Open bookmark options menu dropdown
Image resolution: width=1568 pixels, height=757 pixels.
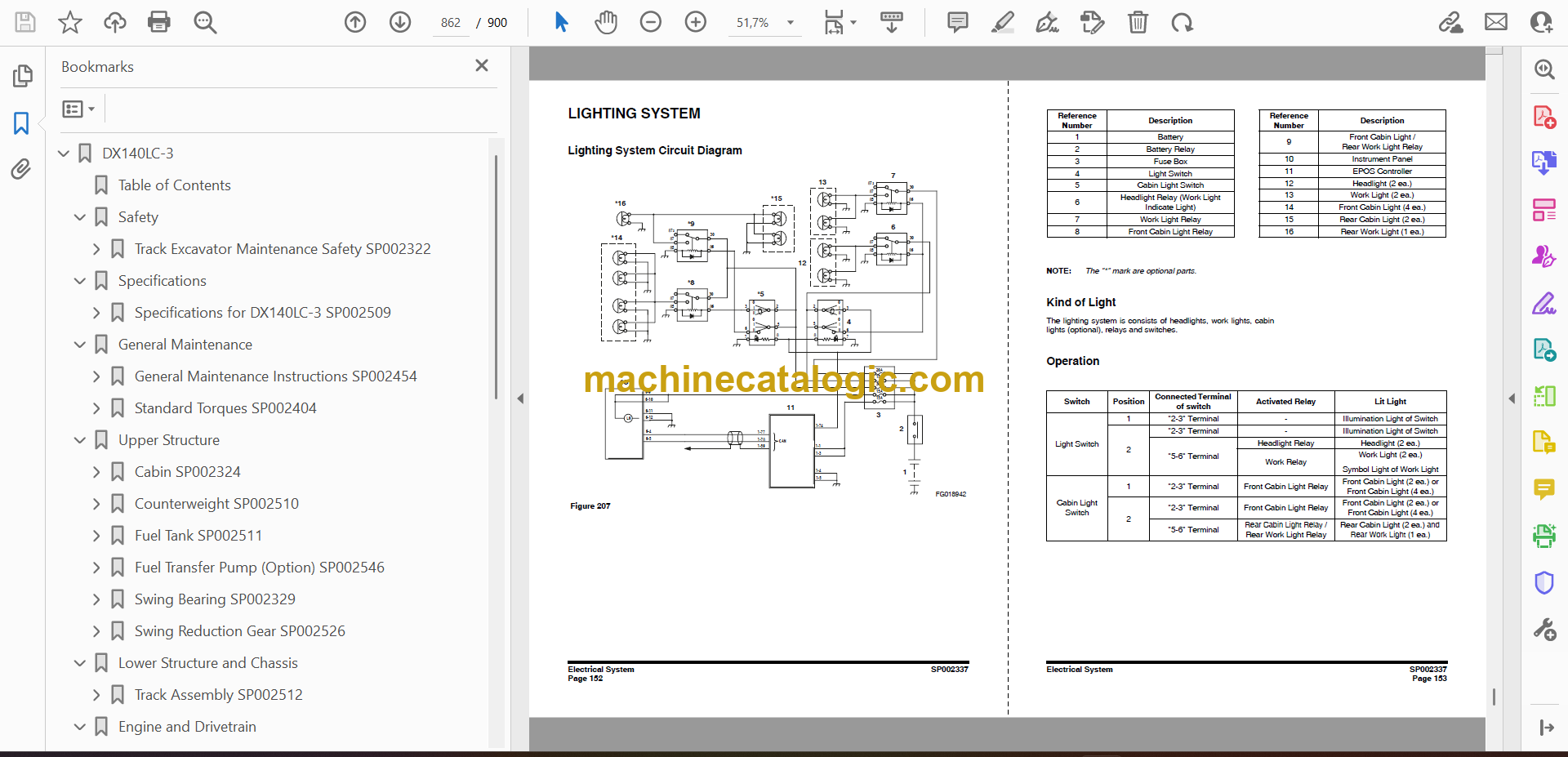(79, 109)
